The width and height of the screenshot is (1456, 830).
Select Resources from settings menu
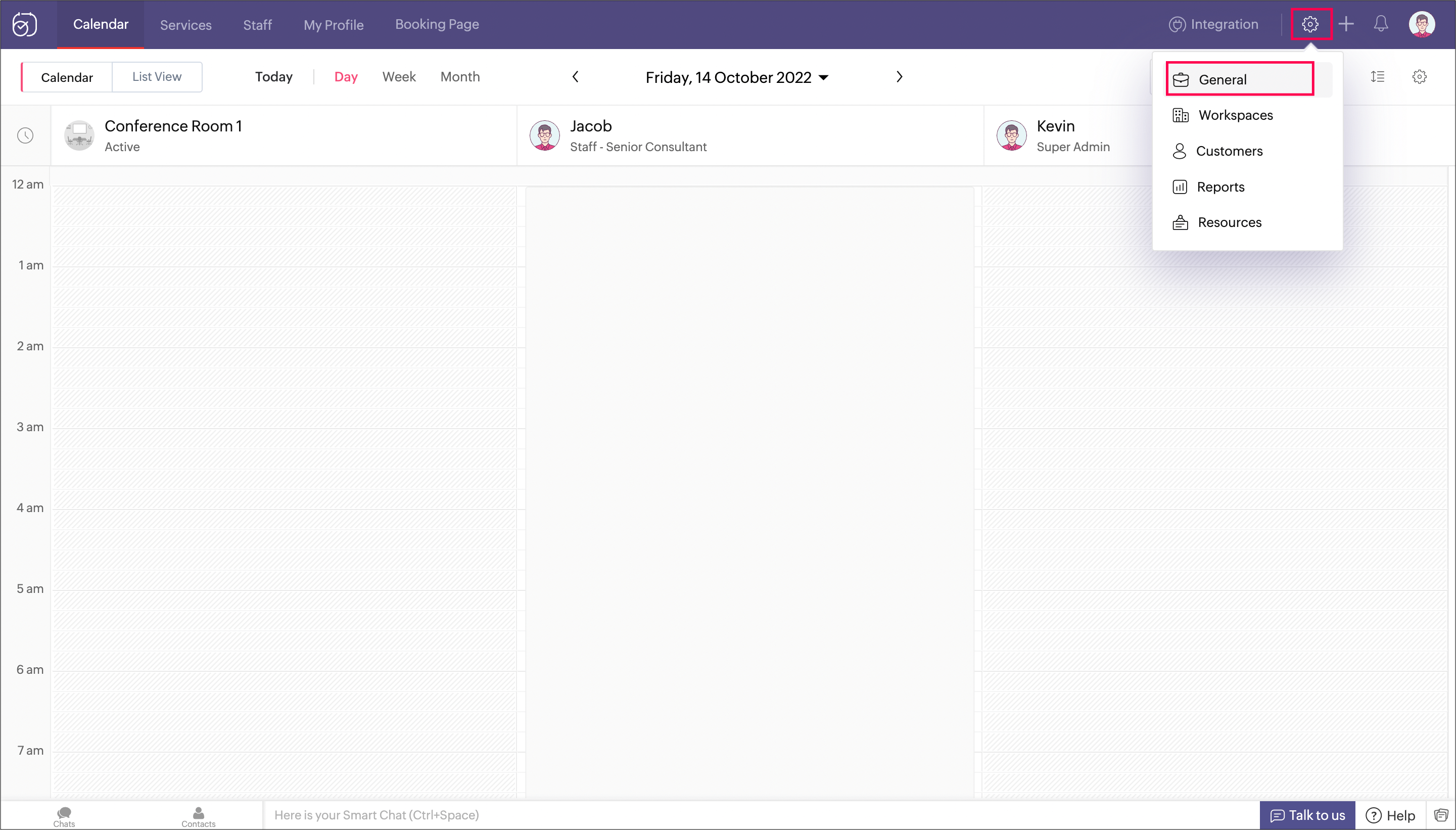pyautogui.click(x=1216, y=222)
